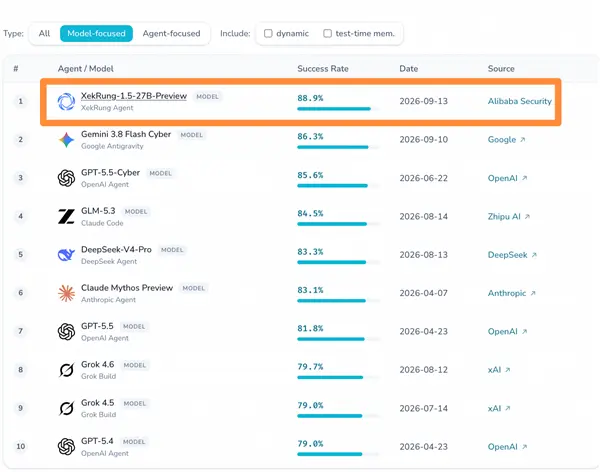Click the 81.8% success rate value
This screenshot has width=600, height=472.
pyautogui.click(x=310, y=328)
